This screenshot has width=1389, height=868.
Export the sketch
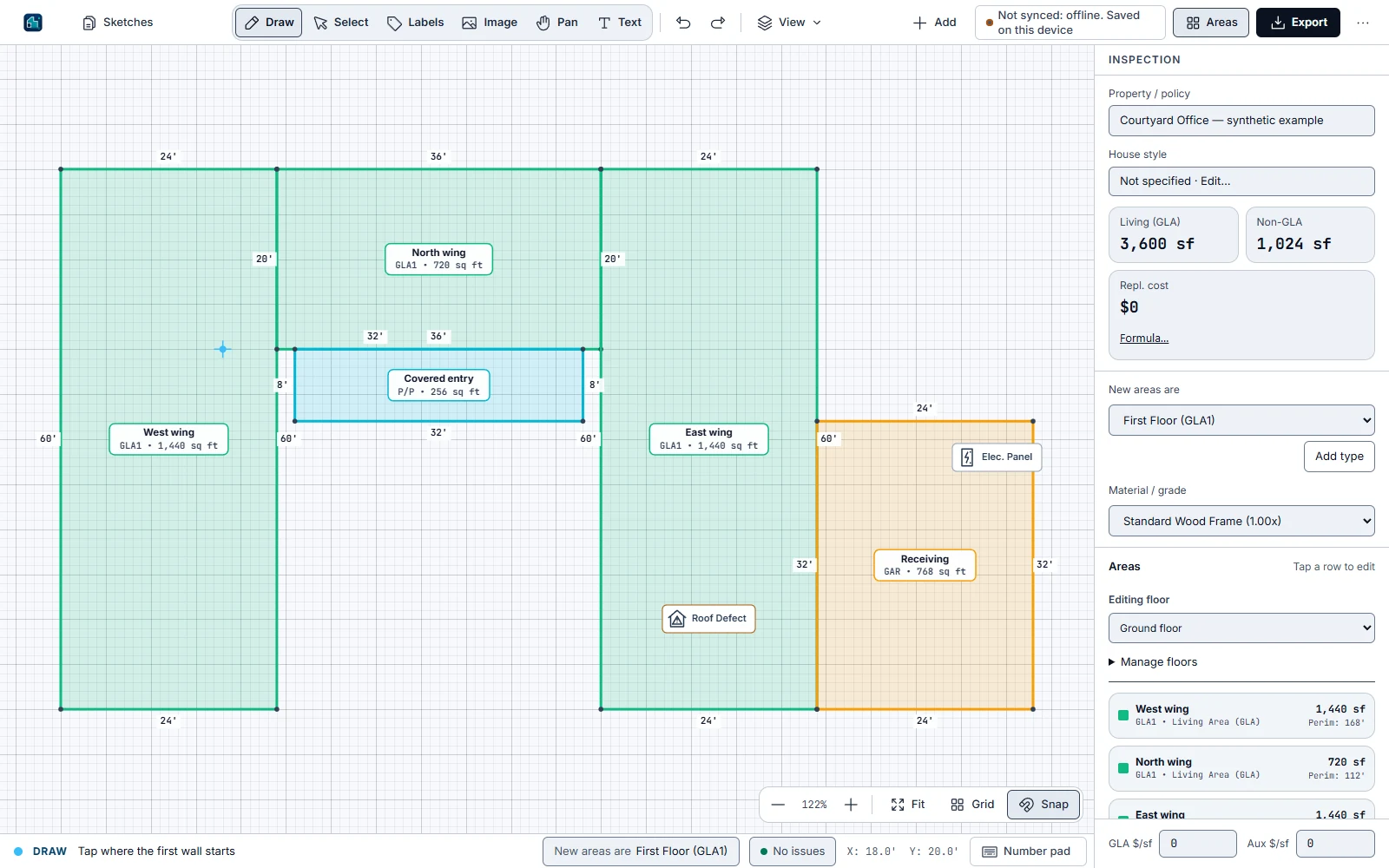pos(1298,23)
